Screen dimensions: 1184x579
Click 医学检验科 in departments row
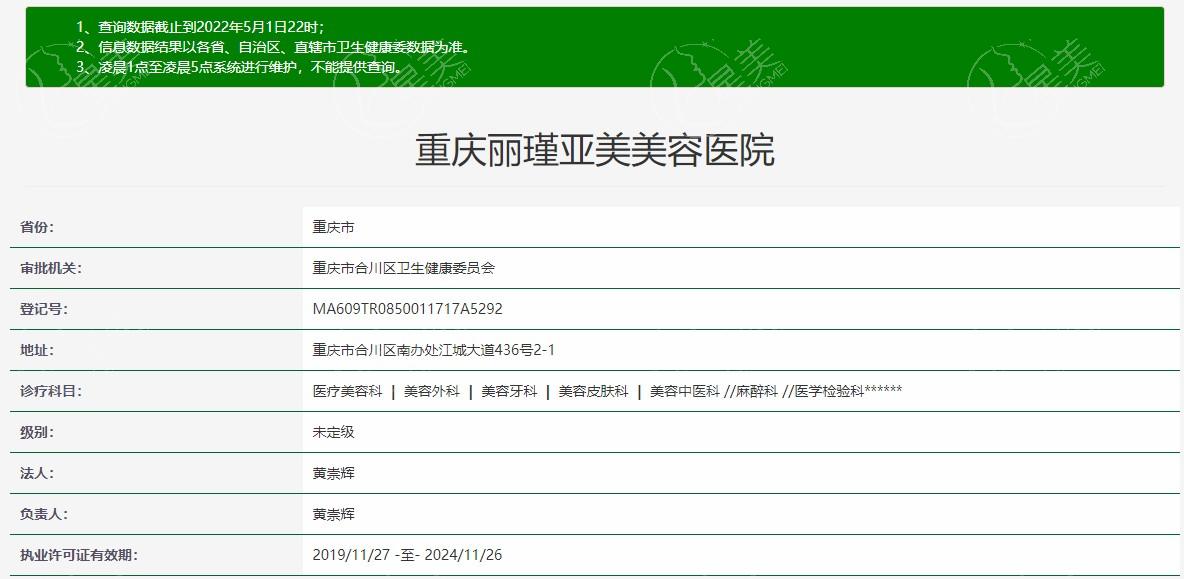click(829, 391)
